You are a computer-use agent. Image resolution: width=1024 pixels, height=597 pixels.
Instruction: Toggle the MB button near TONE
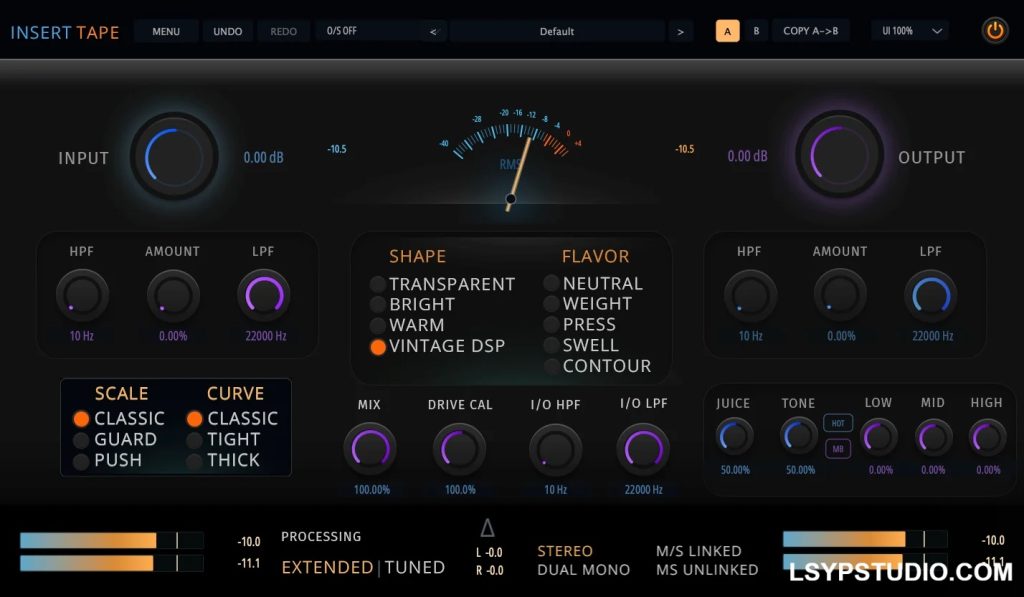pos(837,449)
